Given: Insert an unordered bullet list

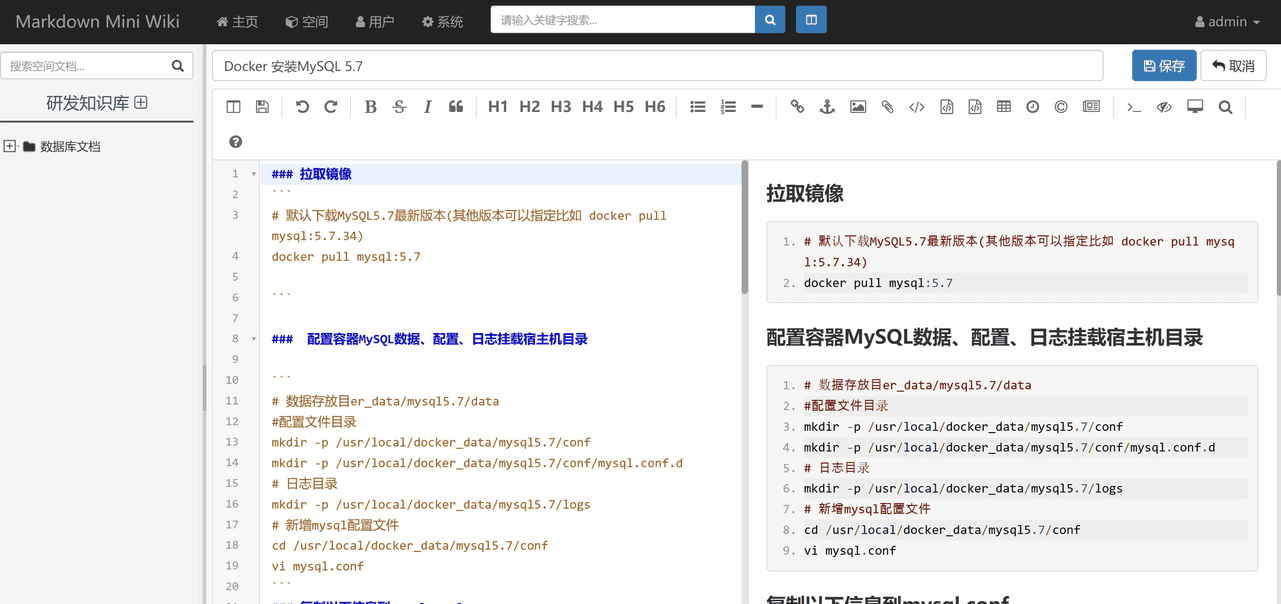Looking at the screenshot, I should point(698,107).
